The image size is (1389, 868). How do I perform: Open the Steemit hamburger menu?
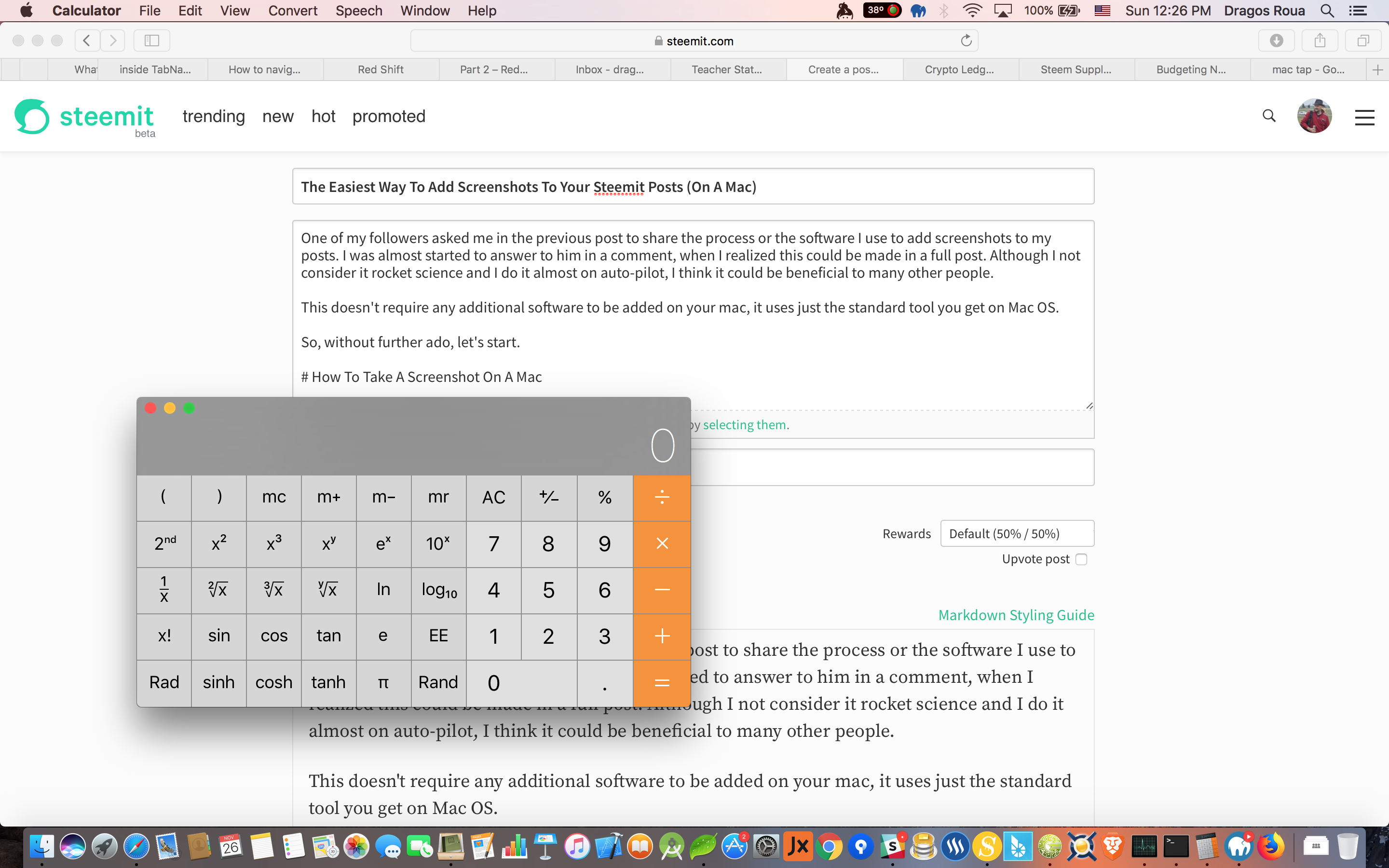(x=1364, y=117)
